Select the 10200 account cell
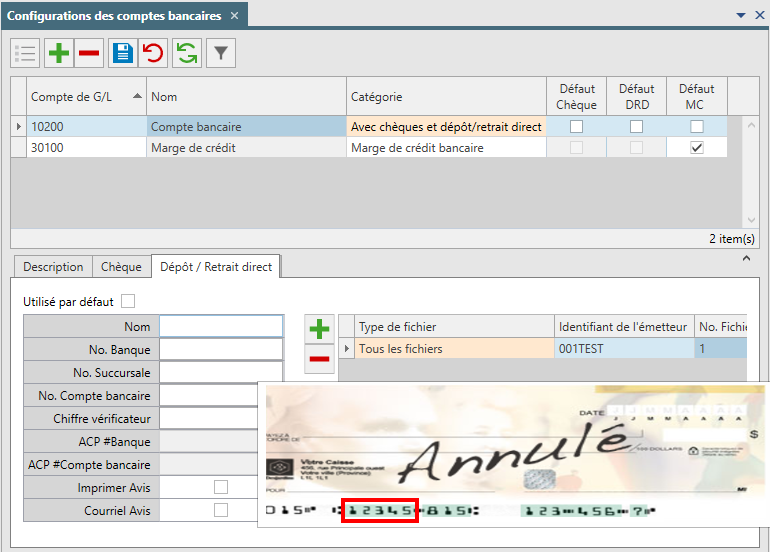This screenshot has width=770, height=552. click(x=86, y=127)
